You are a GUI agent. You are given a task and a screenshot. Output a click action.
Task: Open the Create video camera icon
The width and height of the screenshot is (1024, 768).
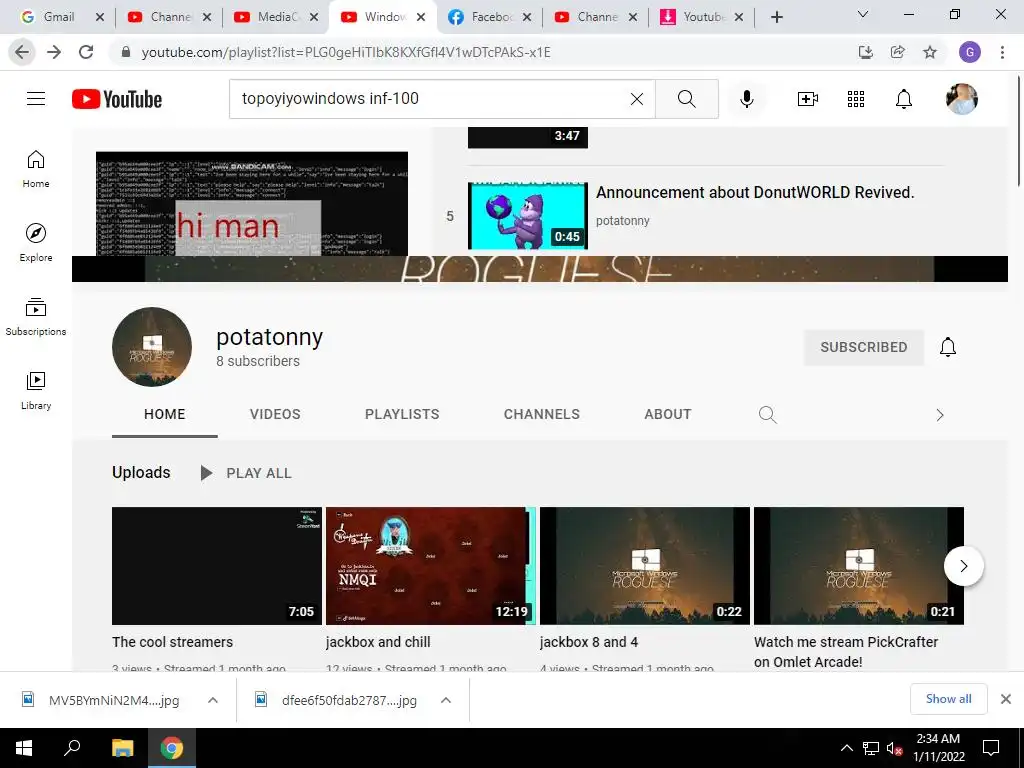point(808,99)
